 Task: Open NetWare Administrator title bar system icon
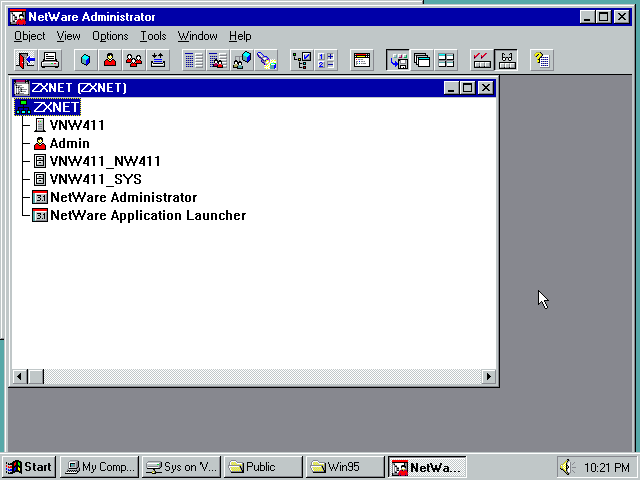pyautogui.click(x=18, y=17)
